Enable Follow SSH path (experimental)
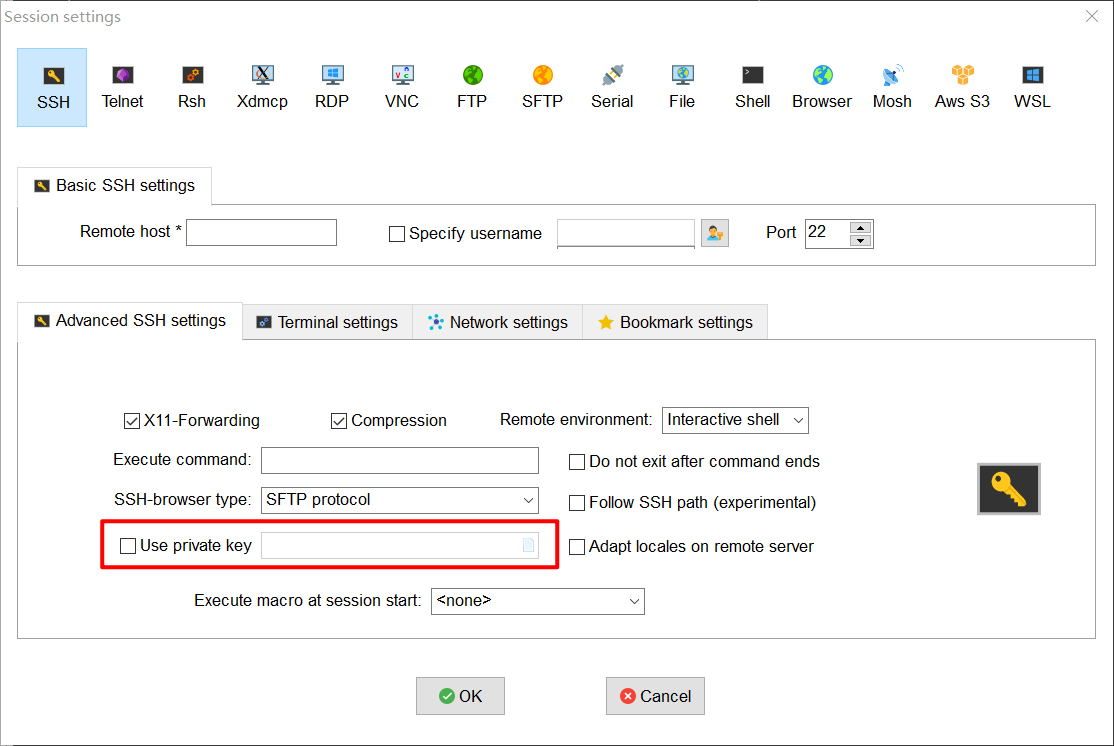 click(x=577, y=503)
